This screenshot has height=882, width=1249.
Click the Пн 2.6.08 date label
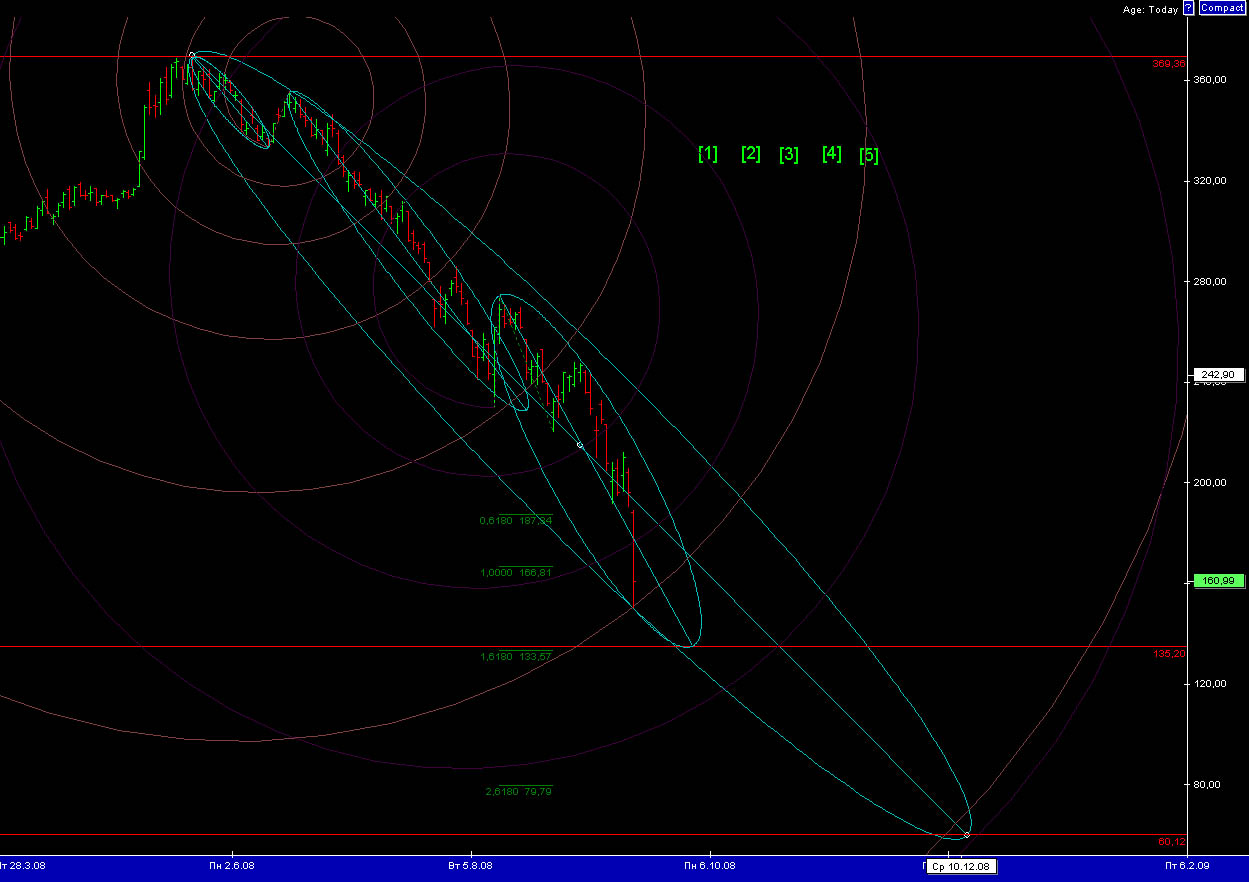point(232,866)
